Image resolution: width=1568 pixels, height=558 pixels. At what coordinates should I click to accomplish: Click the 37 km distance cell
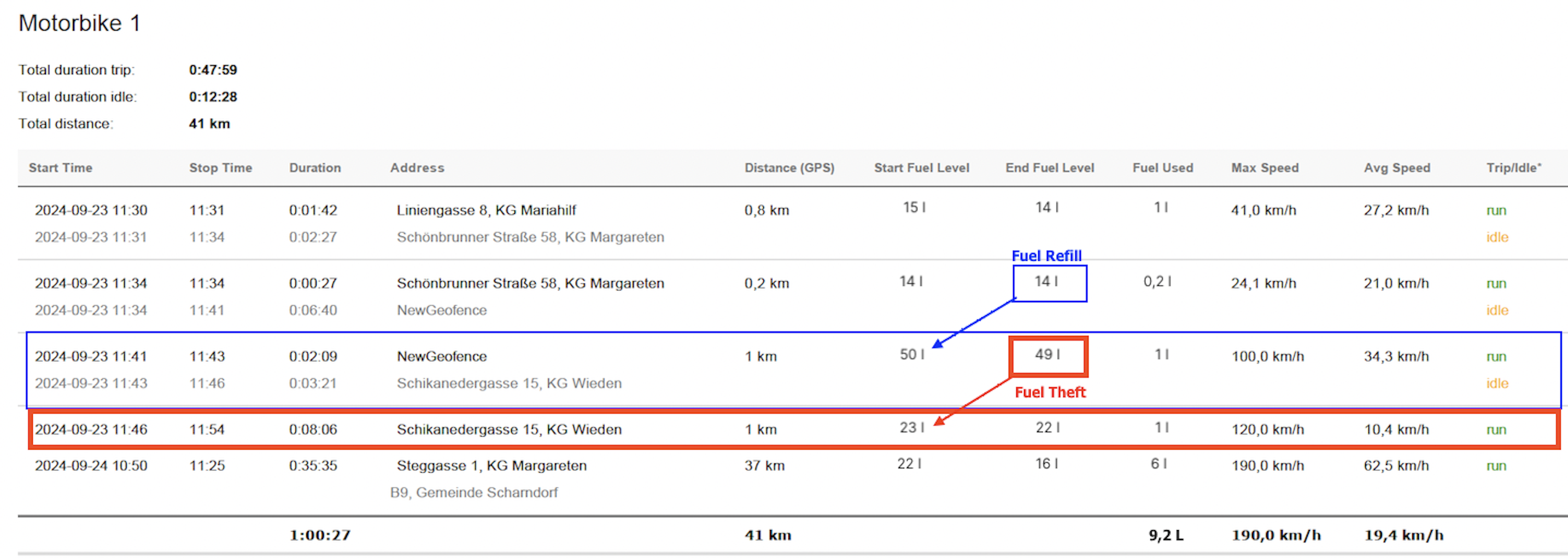pos(764,466)
